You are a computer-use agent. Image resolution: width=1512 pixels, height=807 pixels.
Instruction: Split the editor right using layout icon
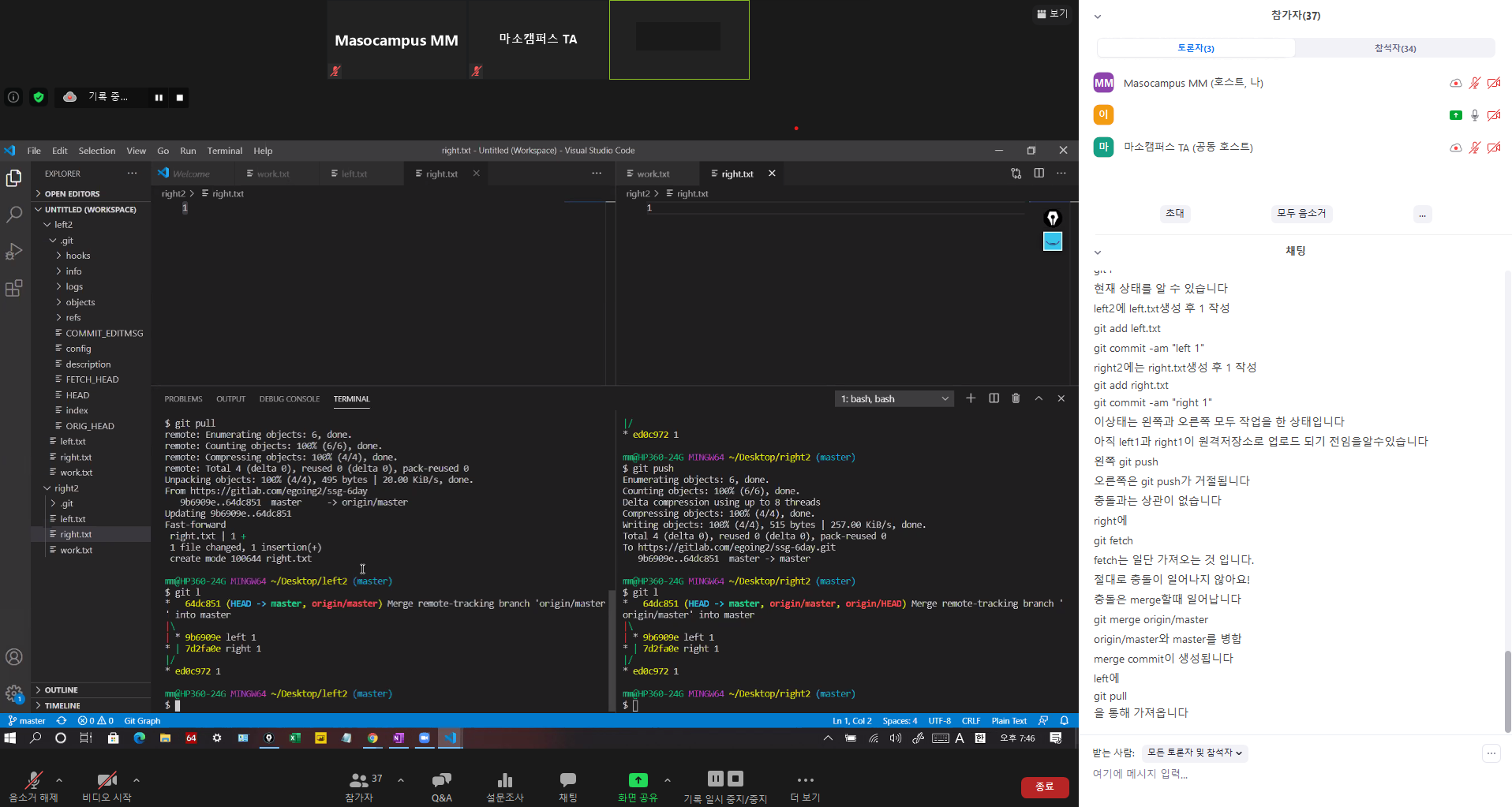pyautogui.click(x=1039, y=174)
